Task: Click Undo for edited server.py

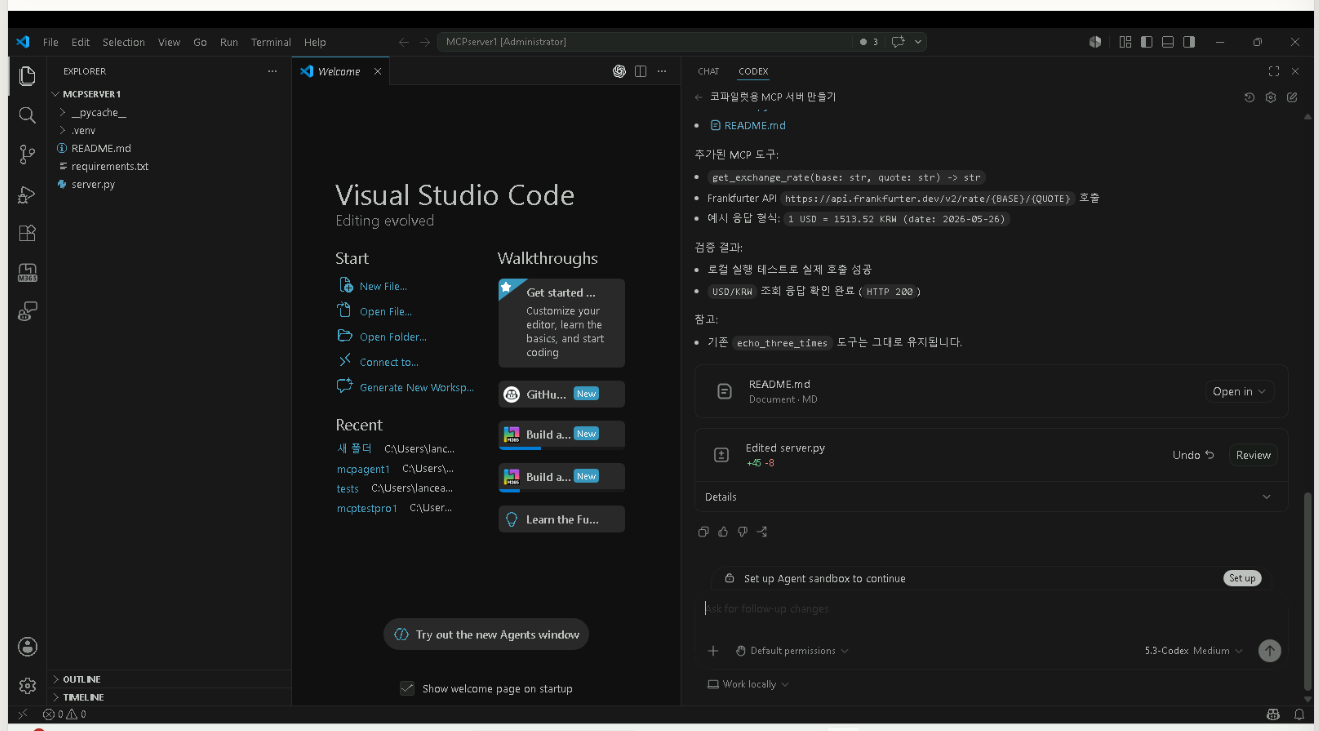Action: 1193,455
